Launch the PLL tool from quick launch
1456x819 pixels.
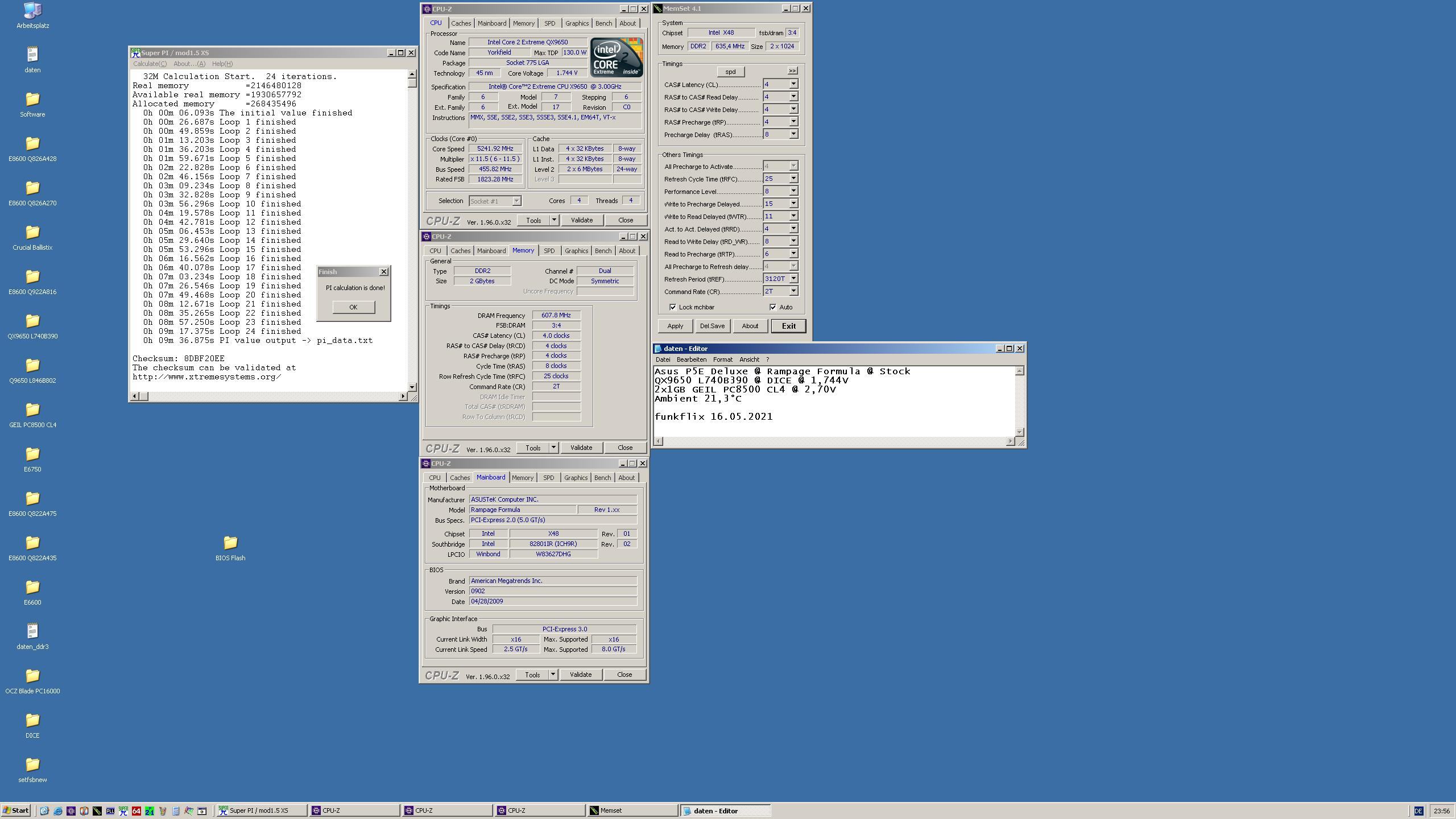[110, 811]
